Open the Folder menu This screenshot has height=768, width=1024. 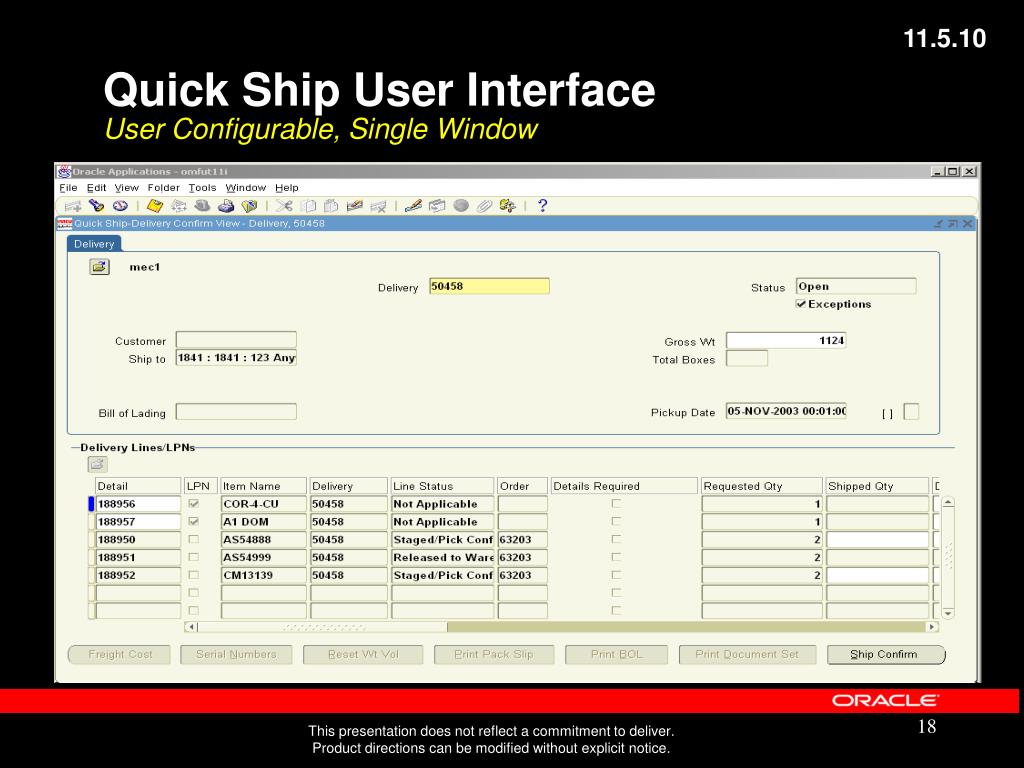point(163,188)
